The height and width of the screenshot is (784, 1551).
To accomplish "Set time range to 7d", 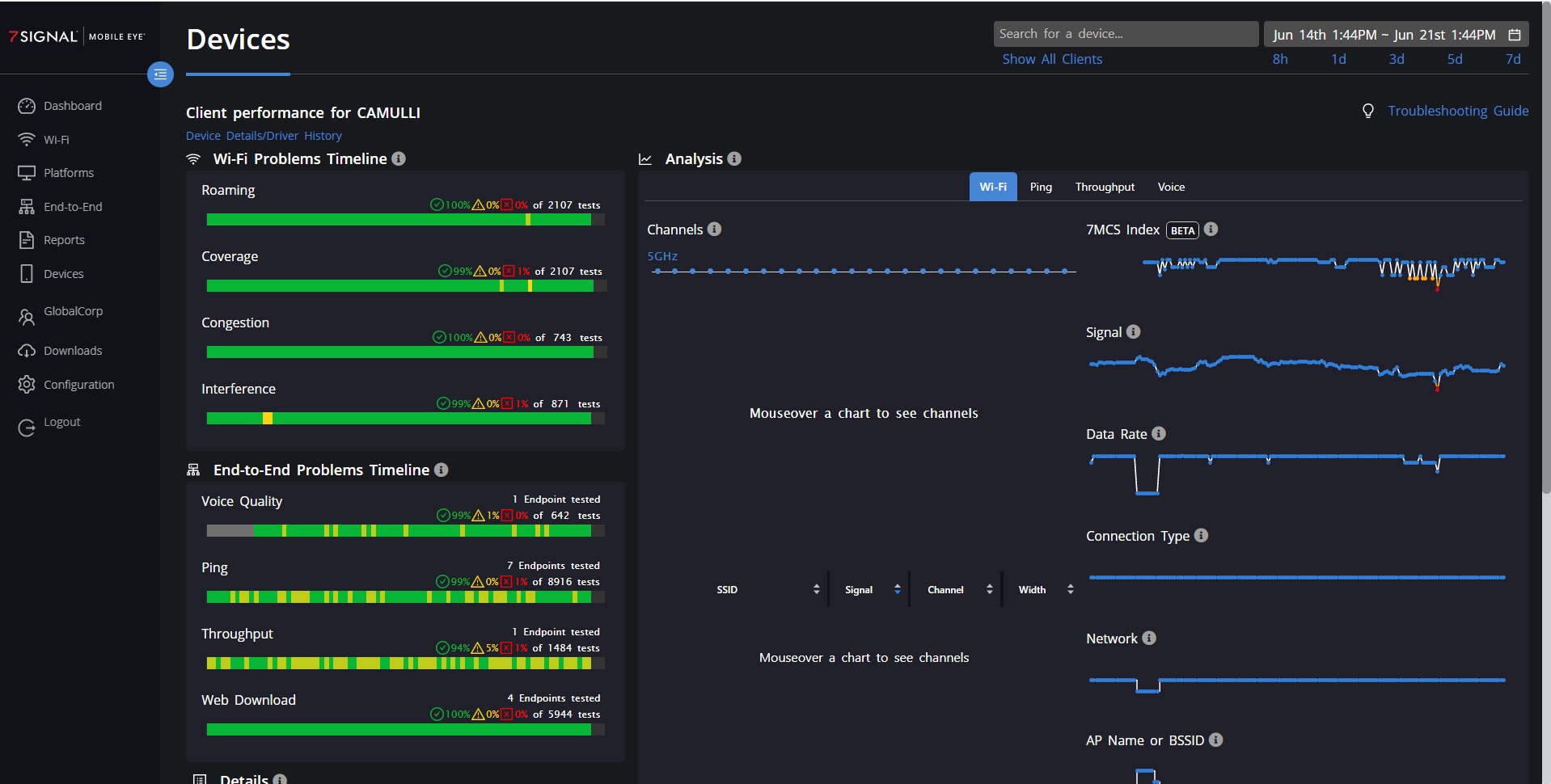I will coord(1512,59).
